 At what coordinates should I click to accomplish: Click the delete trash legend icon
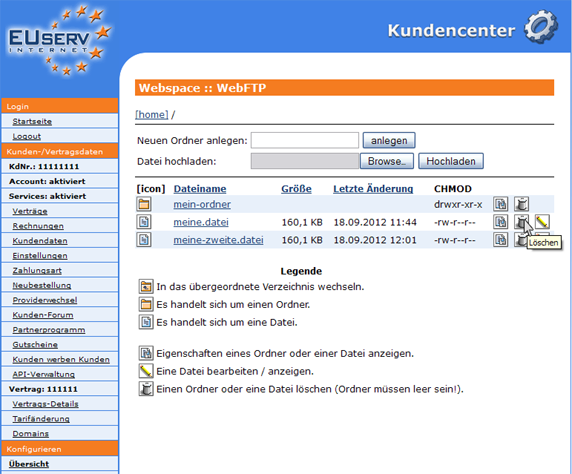(146, 389)
